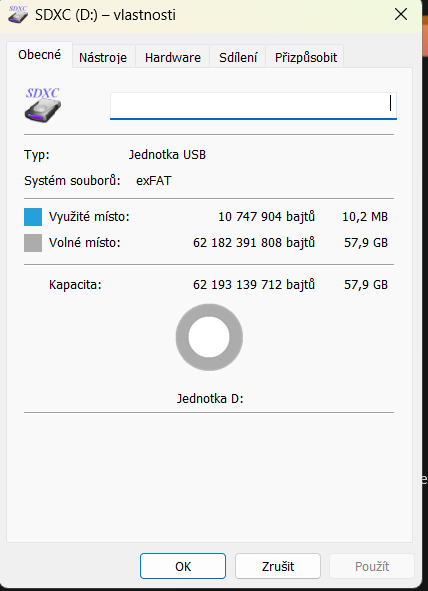Click the blue used space swatch
The image size is (428, 591).
coord(33,217)
